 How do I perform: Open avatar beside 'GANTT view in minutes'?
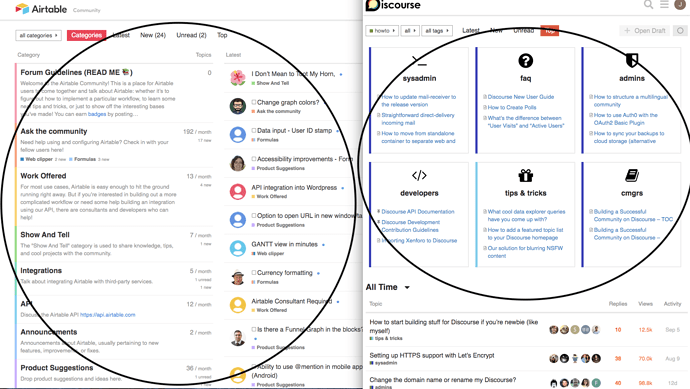238,248
